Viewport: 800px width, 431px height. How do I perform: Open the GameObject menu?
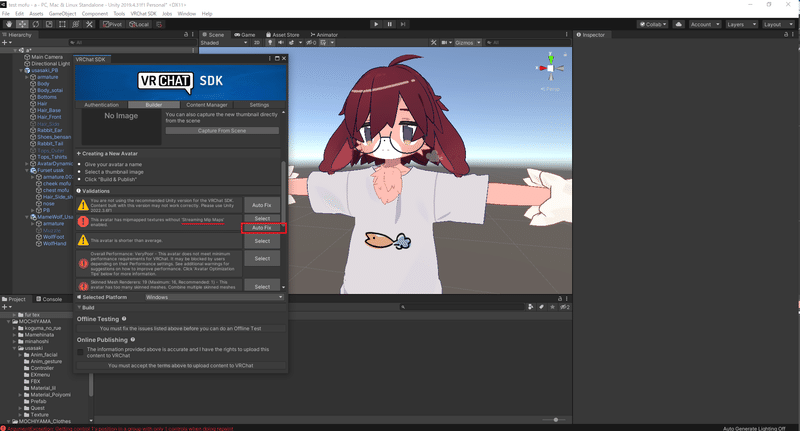(62, 14)
